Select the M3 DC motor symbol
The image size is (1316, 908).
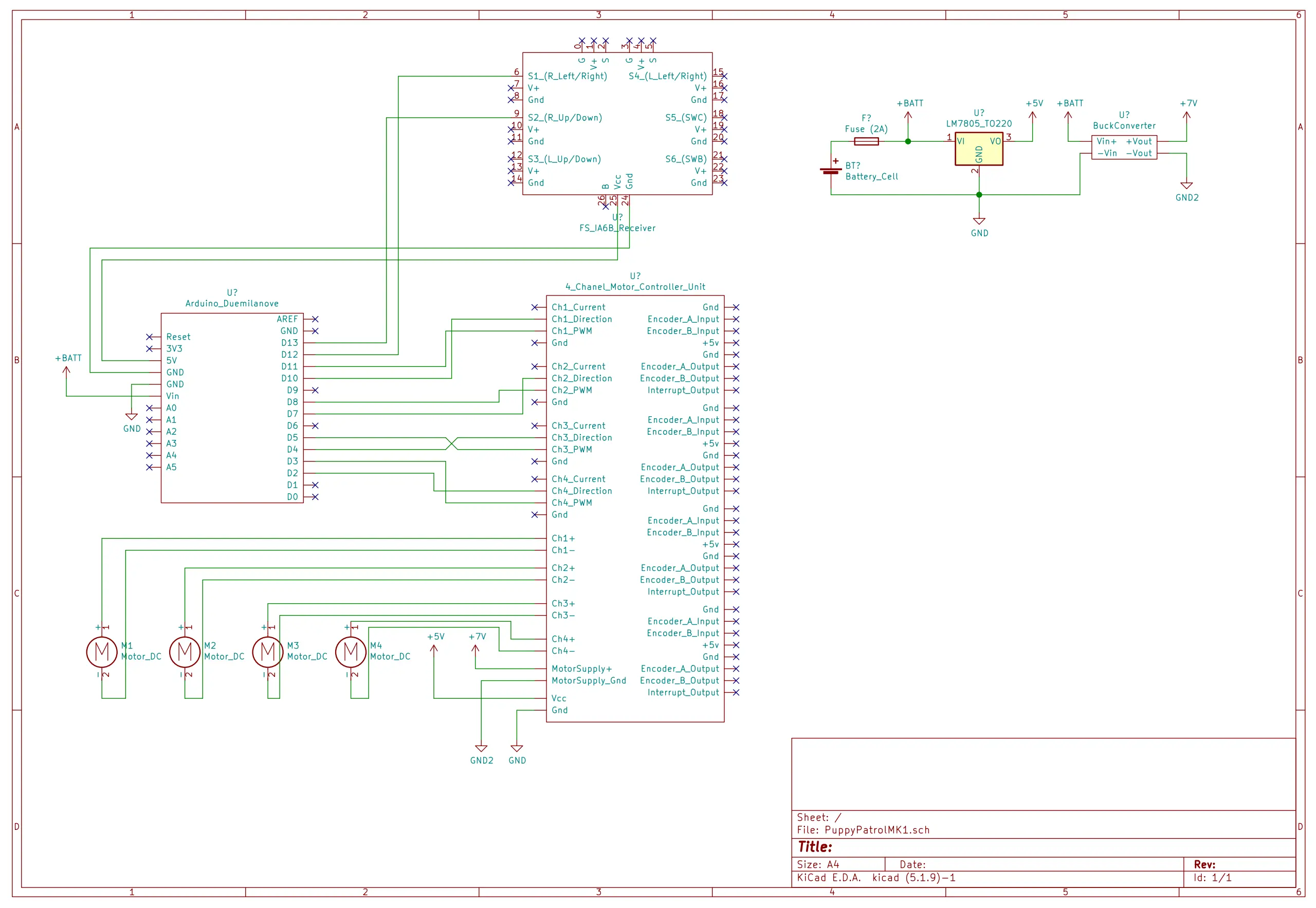tap(268, 652)
